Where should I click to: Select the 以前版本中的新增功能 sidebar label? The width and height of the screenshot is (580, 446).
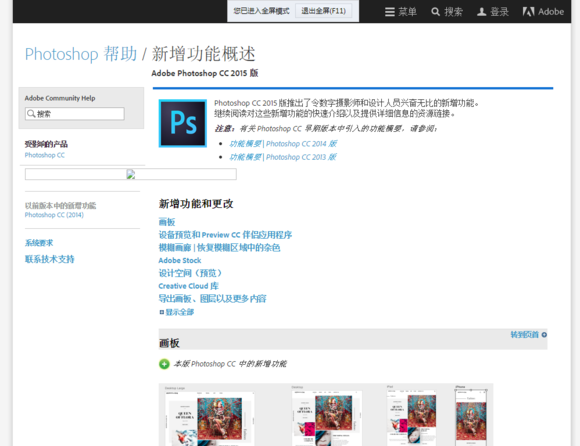coord(60,206)
